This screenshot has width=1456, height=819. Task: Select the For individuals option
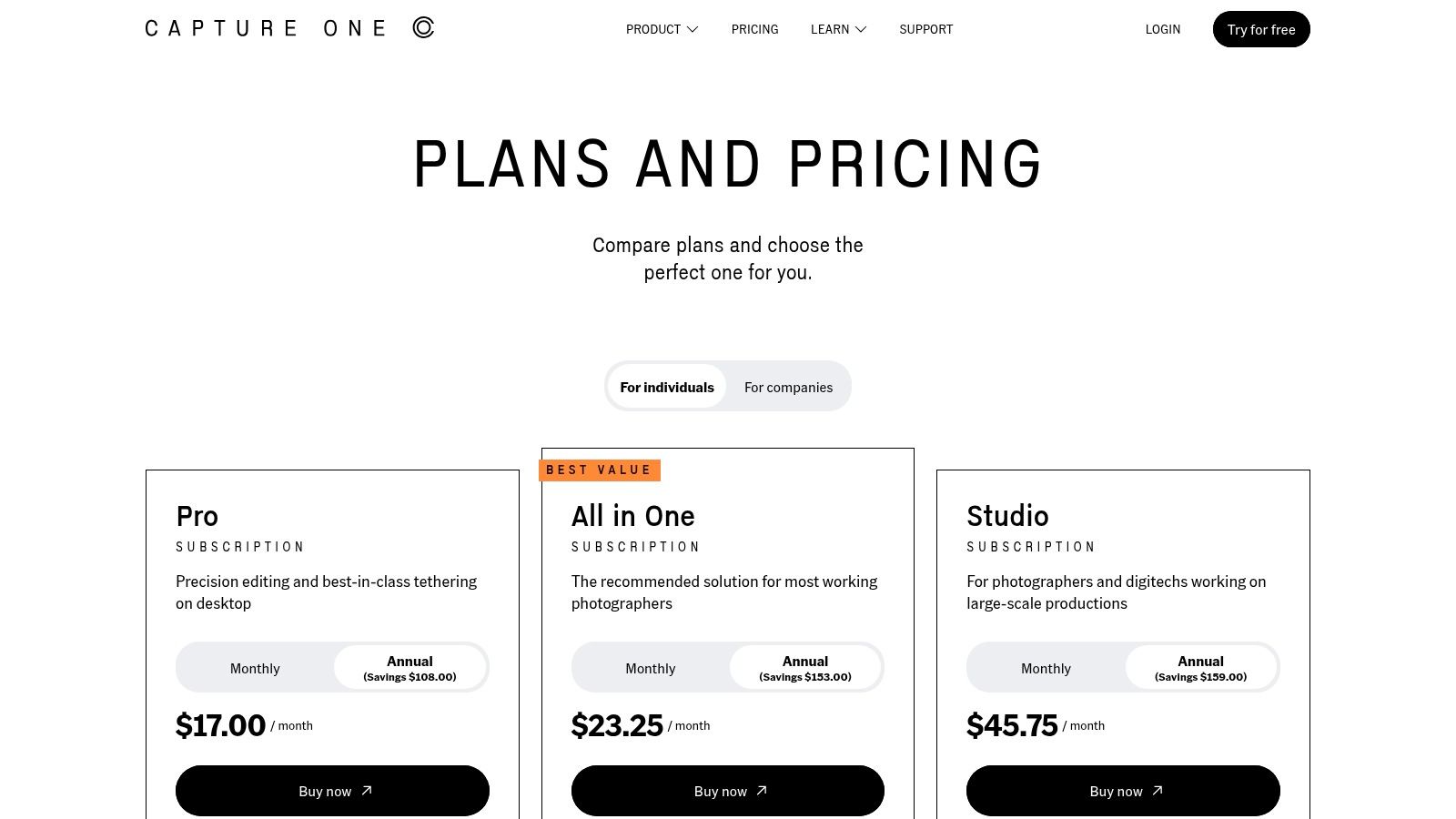click(x=667, y=387)
